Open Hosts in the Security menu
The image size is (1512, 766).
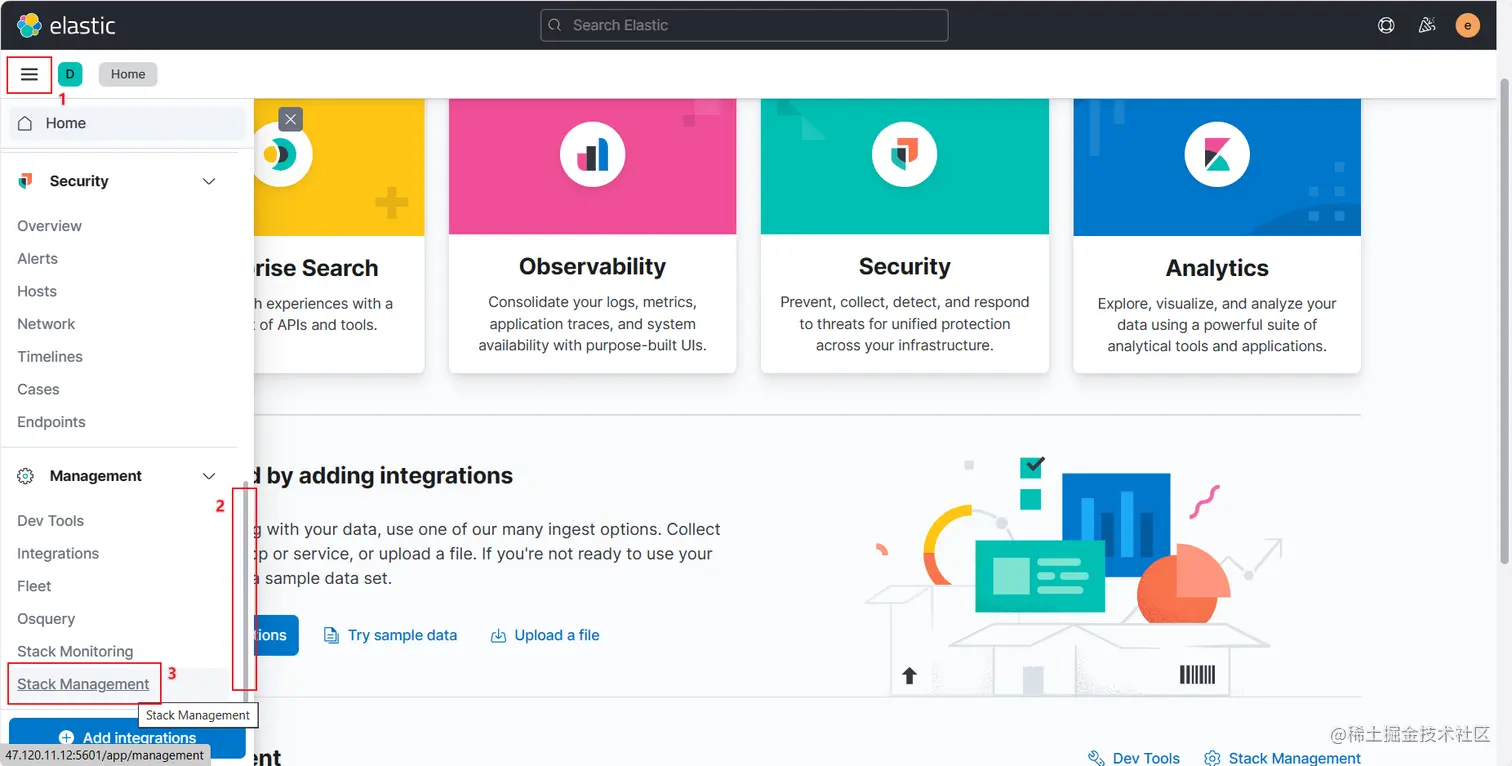(x=37, y=291)
